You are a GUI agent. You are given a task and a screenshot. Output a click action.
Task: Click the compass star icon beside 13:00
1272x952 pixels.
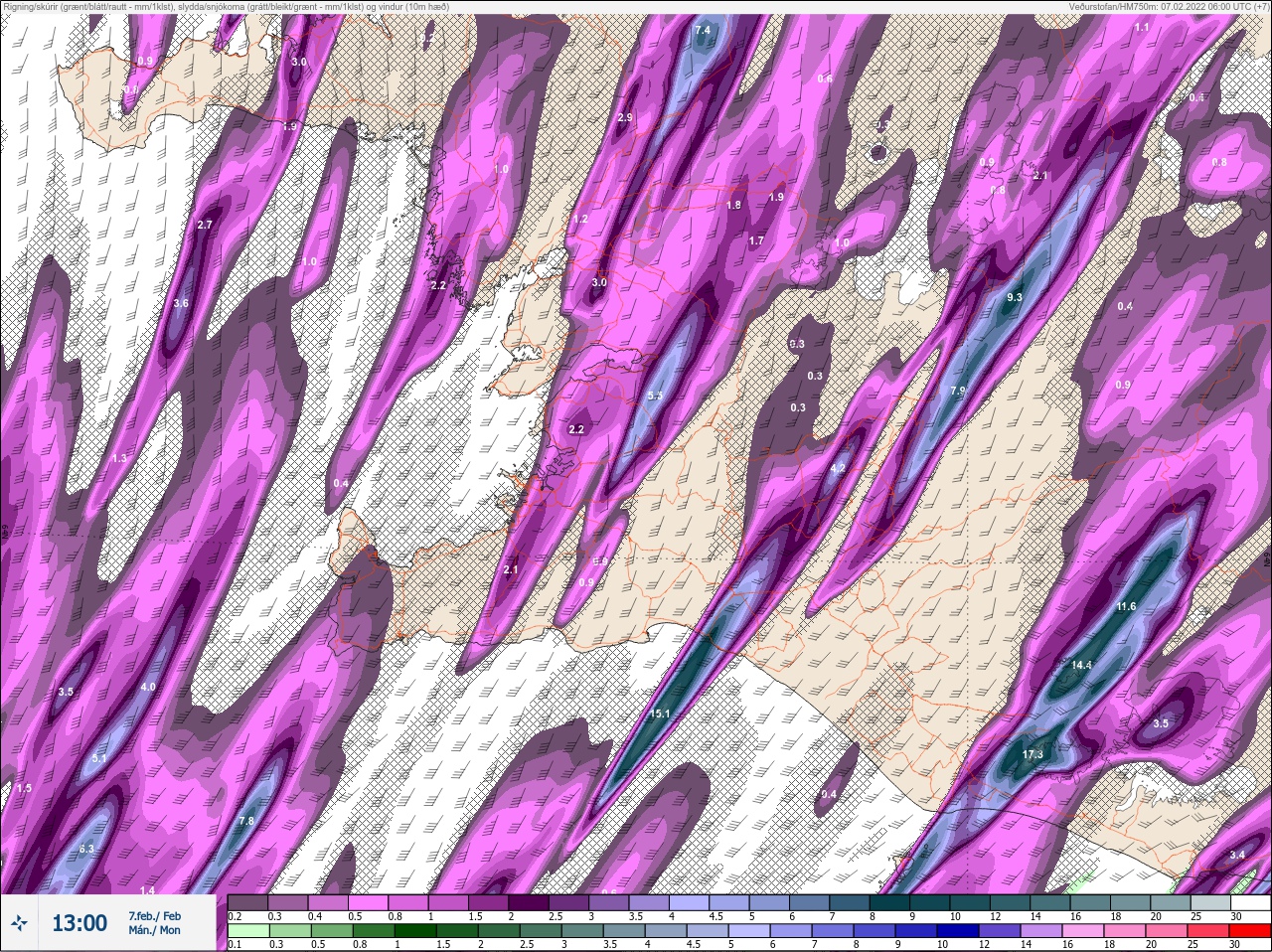click(20, 923)
